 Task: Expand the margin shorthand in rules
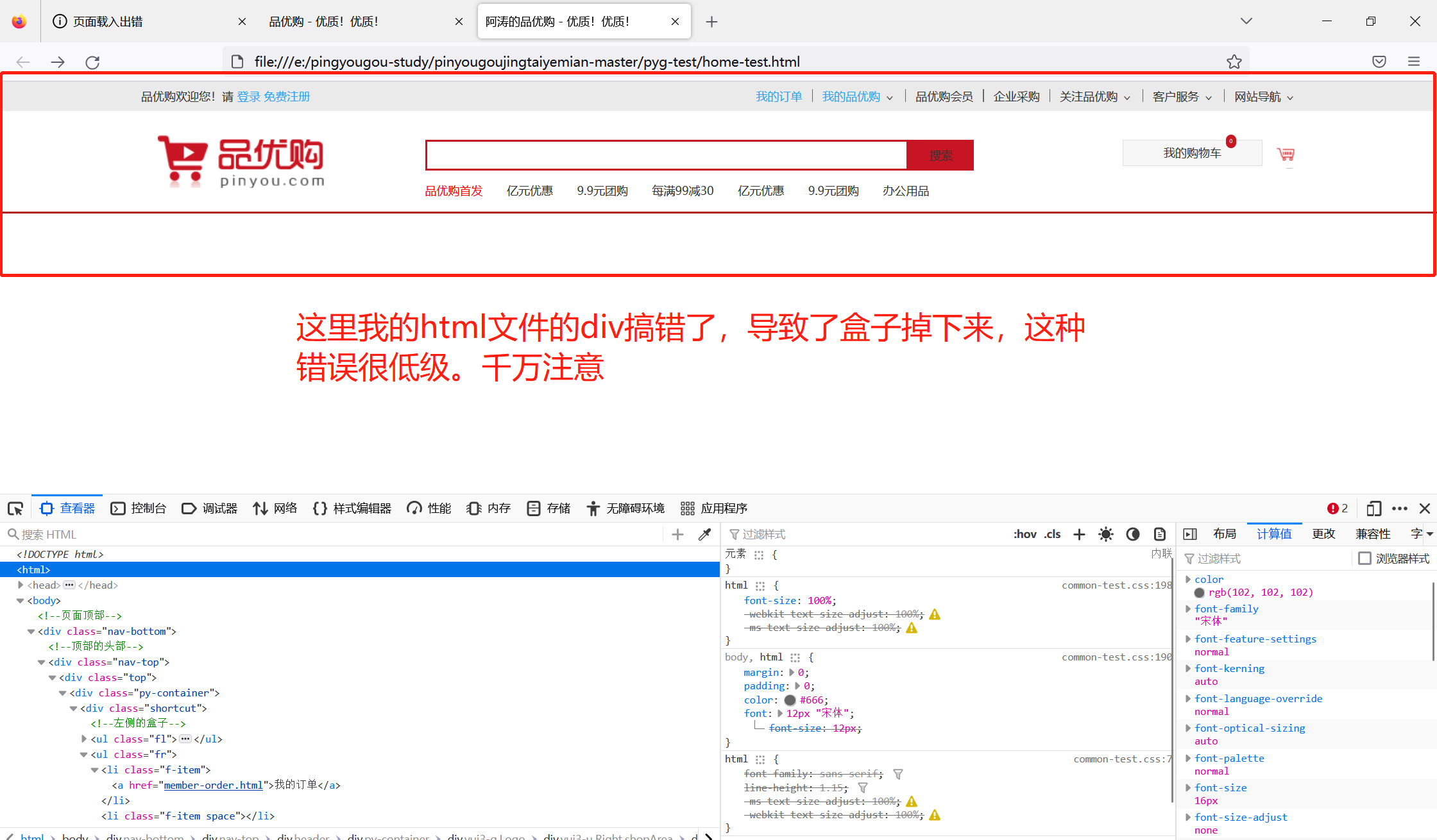[x=792, y=672]
